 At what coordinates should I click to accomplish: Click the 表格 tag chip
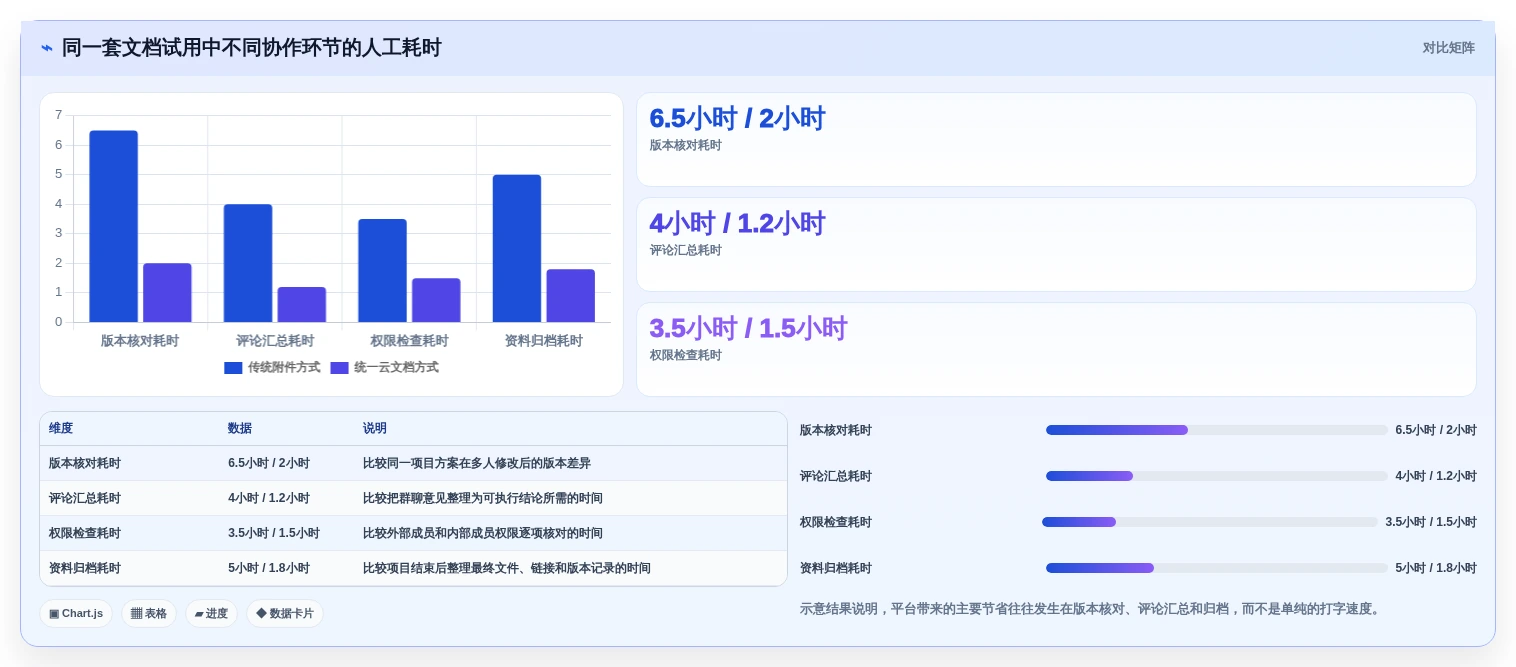(x=149, y=614)
